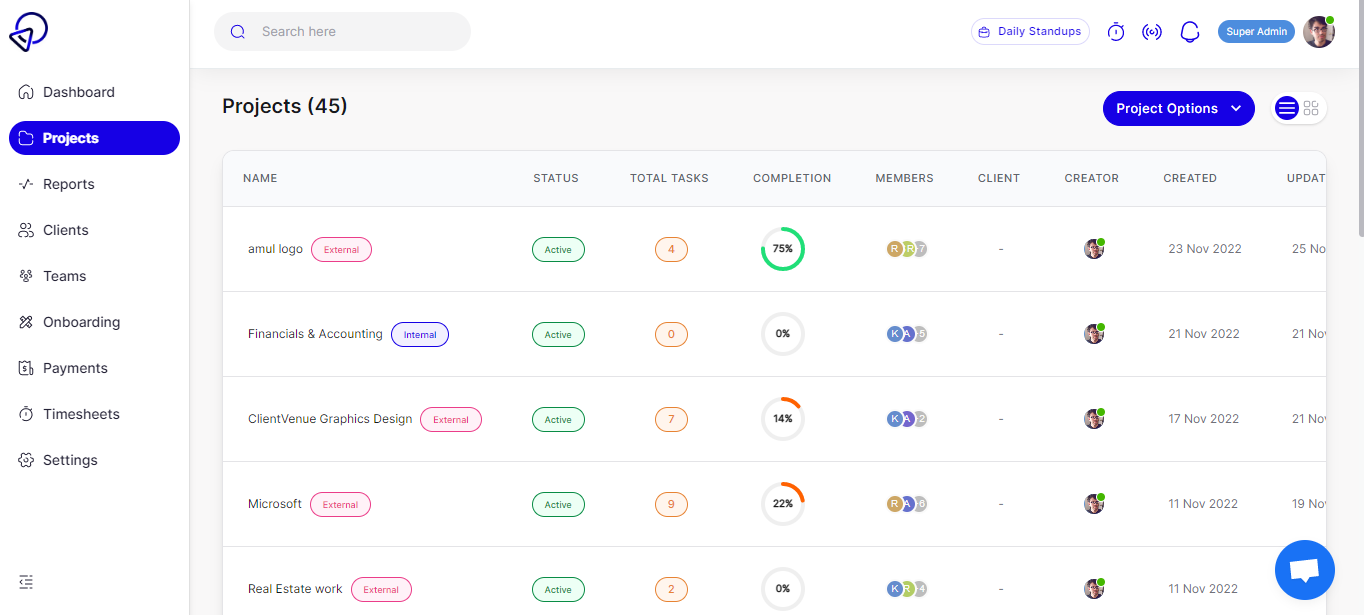Click the Super Admin role badge

pos(1255,31)
